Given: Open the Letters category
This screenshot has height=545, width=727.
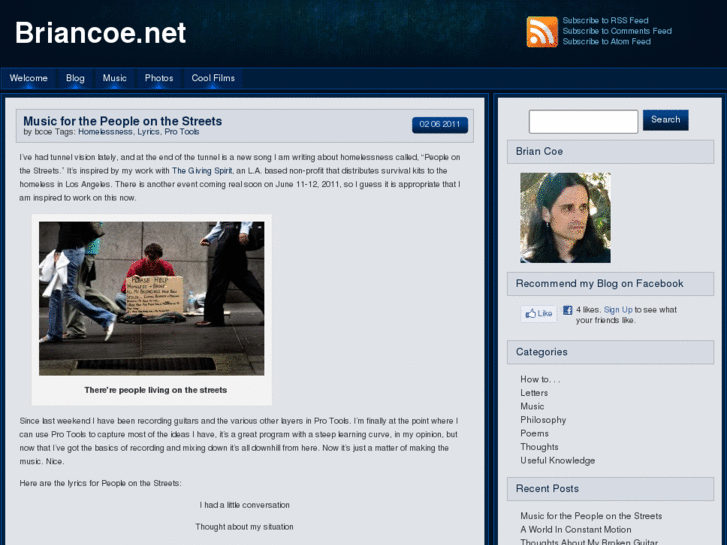Looking at the screenshot, I should pos(534,393).
